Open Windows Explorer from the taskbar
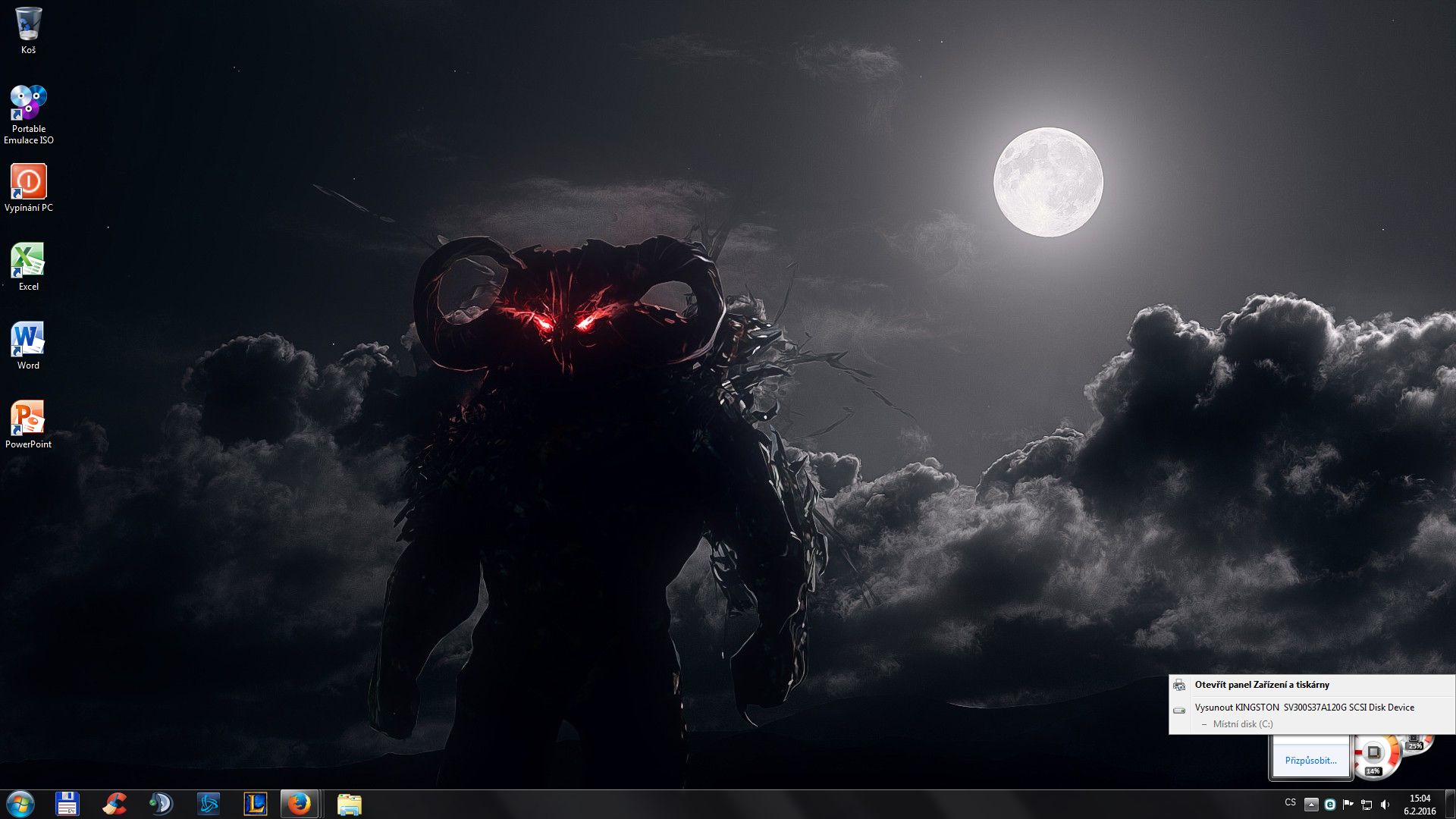The image size is (1456, 819). click(349, 804)
